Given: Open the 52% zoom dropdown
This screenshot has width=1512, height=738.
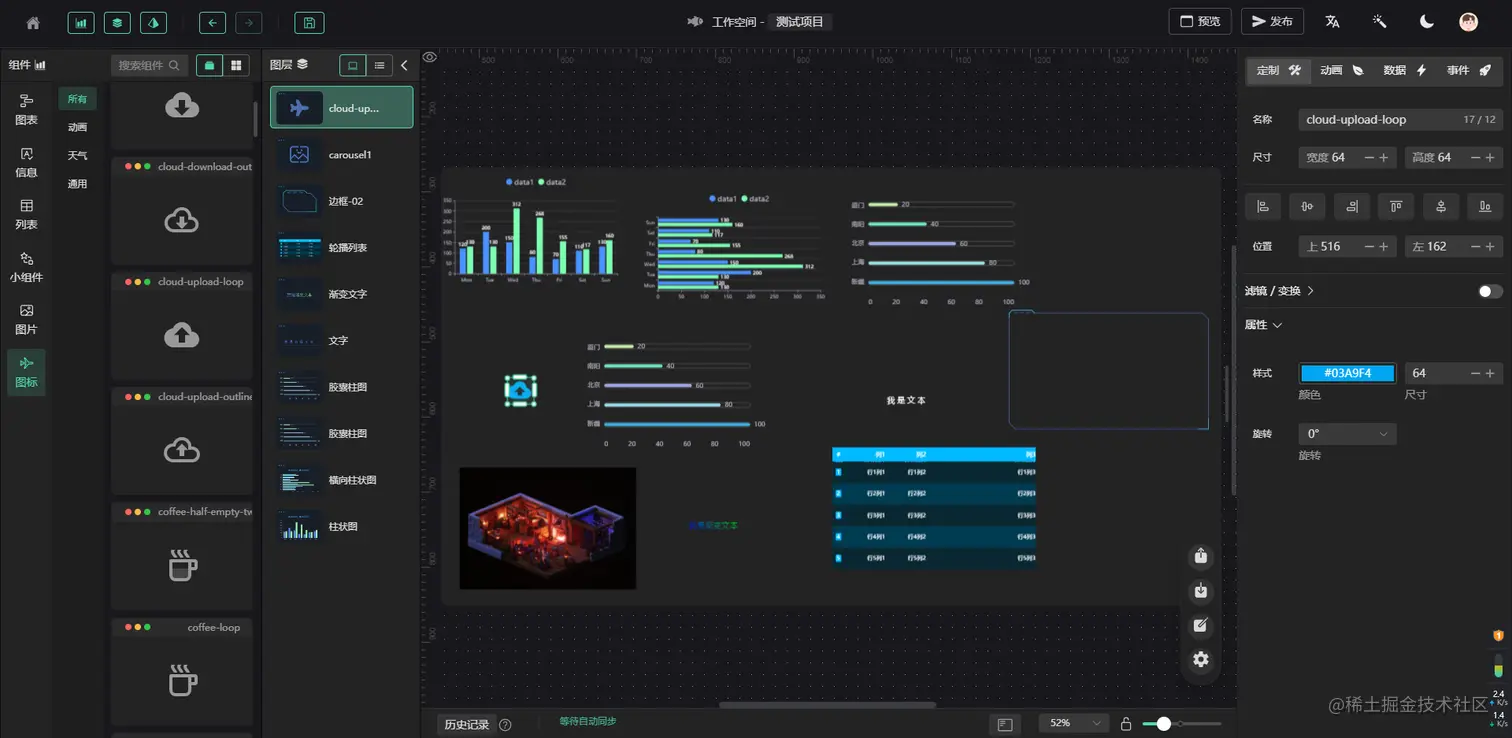Looking at the screenshot, I should pos(1074,723).
